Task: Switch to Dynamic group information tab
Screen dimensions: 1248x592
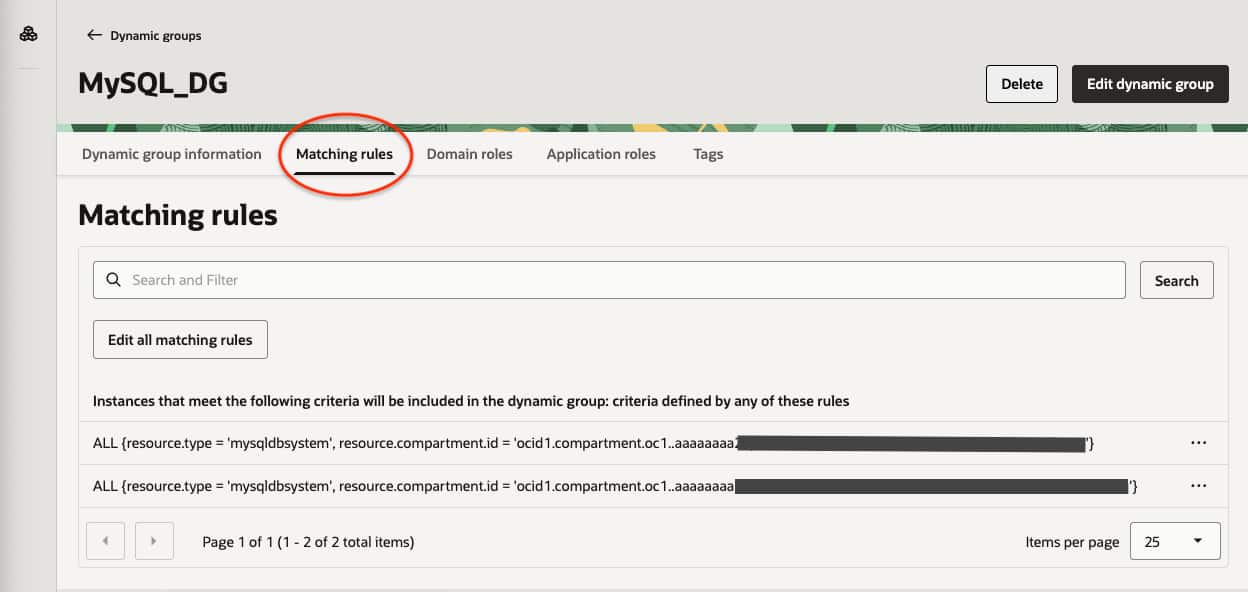Action: [x=172, y=154]
